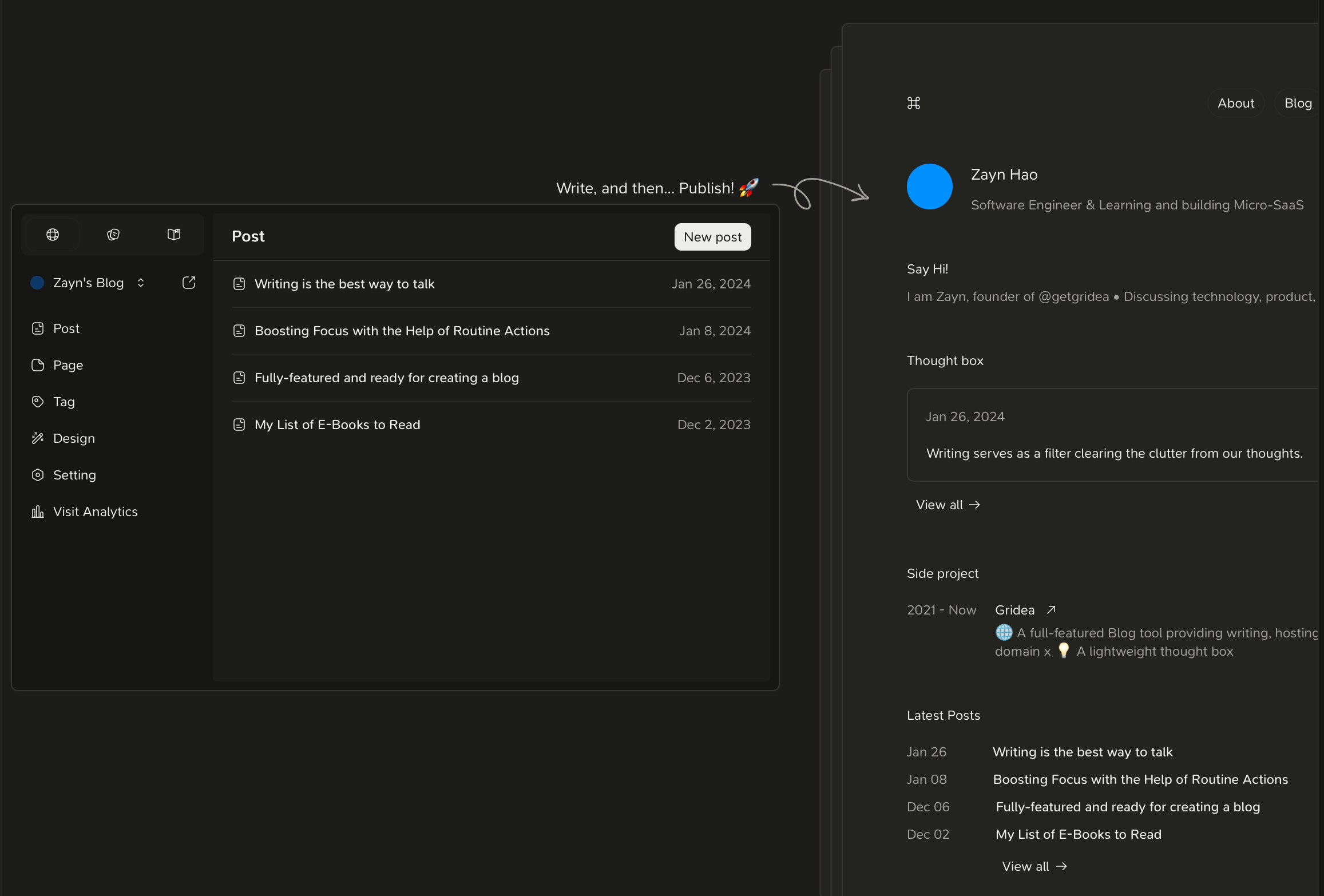The image size is (1324, 896).
Task: Open the Tag section in sidebar
Action: tap(64, 402)
